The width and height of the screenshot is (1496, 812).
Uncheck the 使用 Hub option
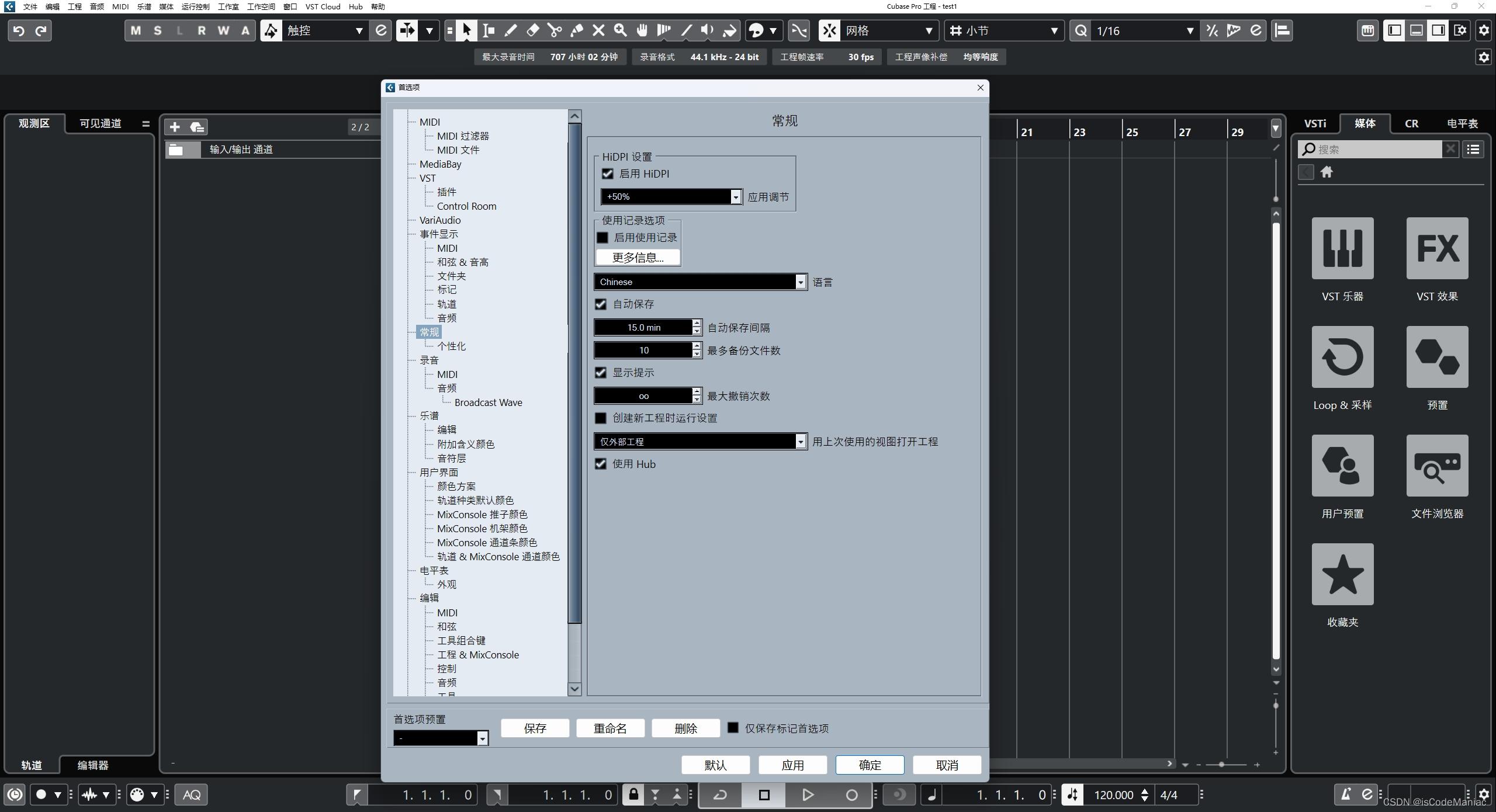601,464
